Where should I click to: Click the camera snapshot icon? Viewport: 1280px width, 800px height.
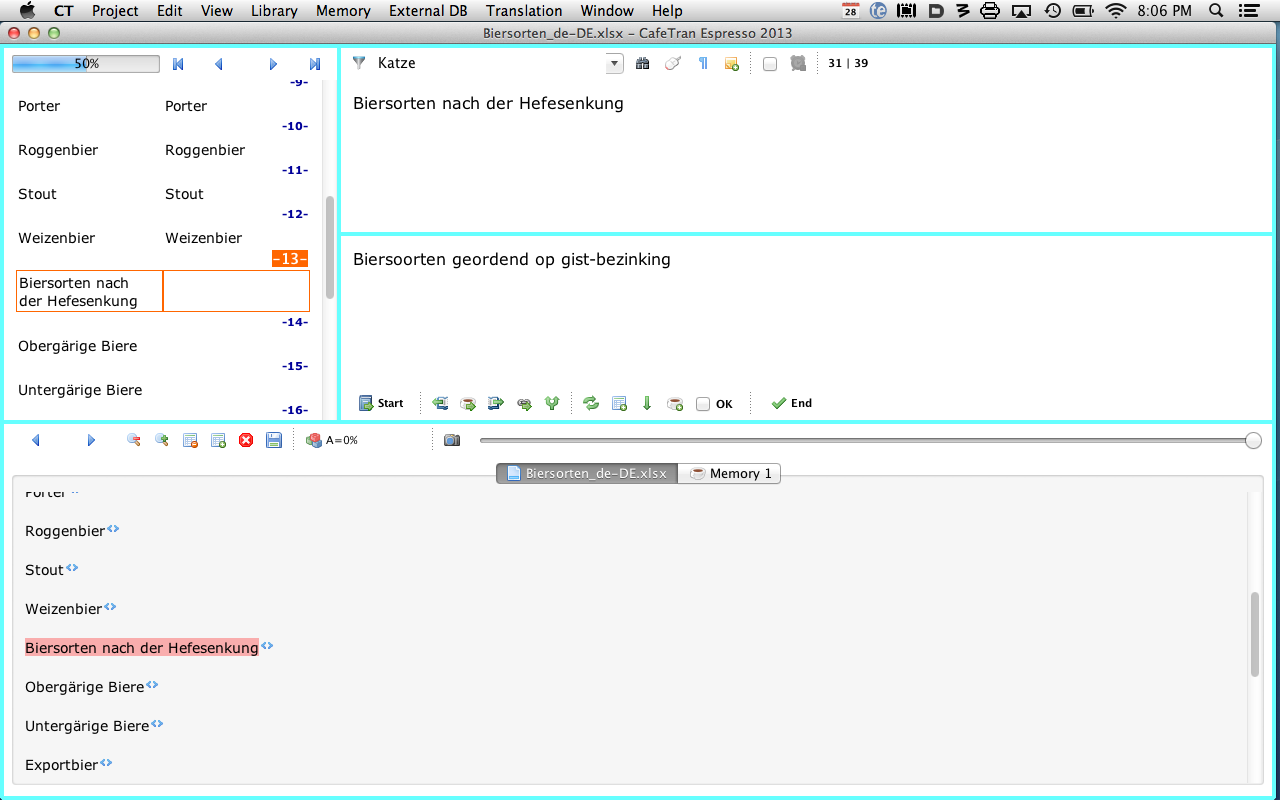tap(452, 440)
